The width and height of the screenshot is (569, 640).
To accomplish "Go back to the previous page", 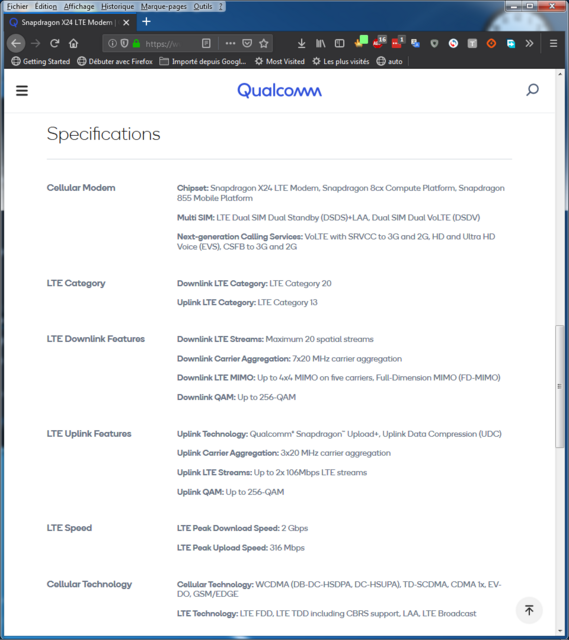I will [x=16, y=43].
